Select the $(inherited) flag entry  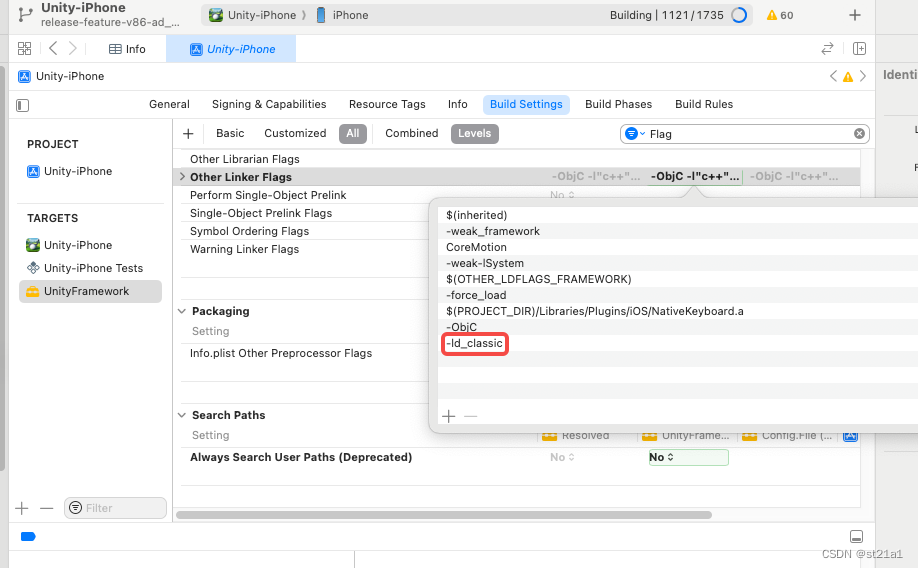tap(477, 215)
